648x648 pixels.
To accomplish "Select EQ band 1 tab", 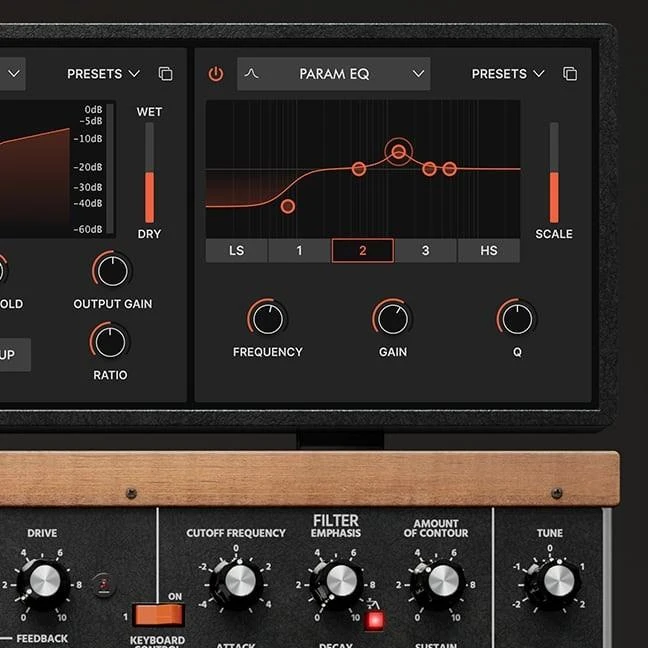I will tap(300, 250).
